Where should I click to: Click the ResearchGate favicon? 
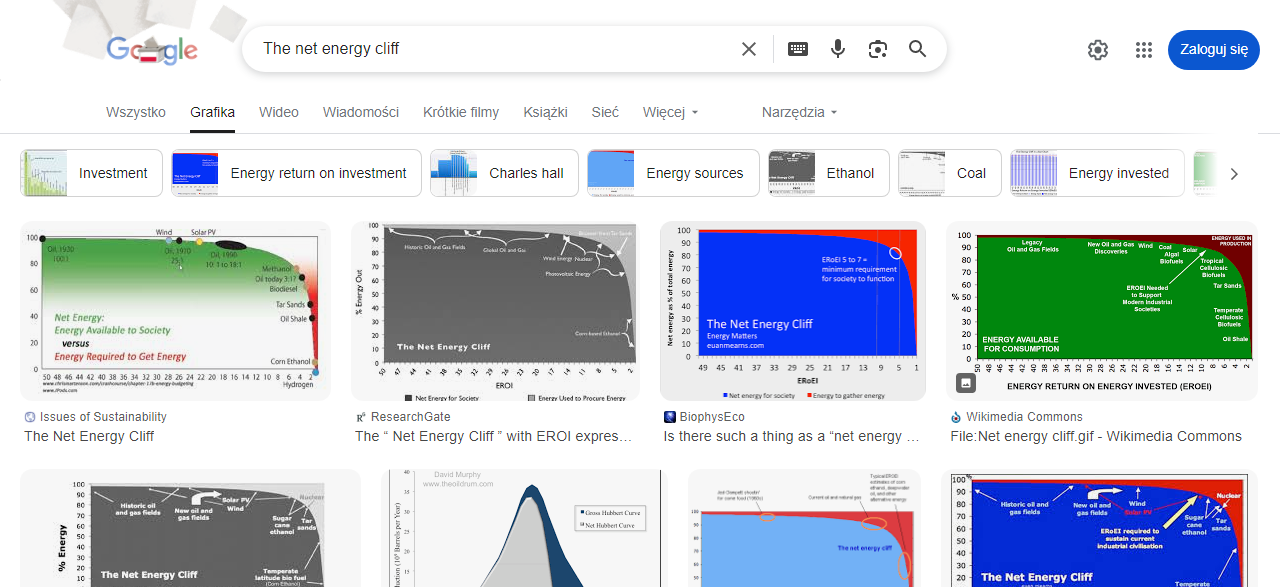[361, 417]
